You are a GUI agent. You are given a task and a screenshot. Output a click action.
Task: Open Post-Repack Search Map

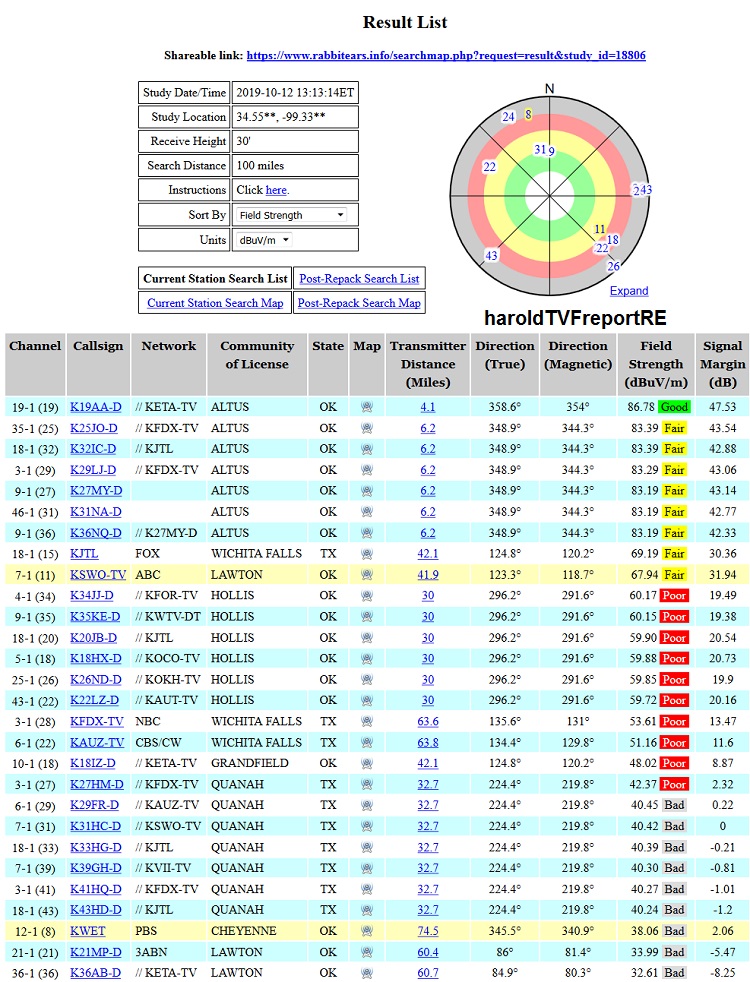coord(359,303)
